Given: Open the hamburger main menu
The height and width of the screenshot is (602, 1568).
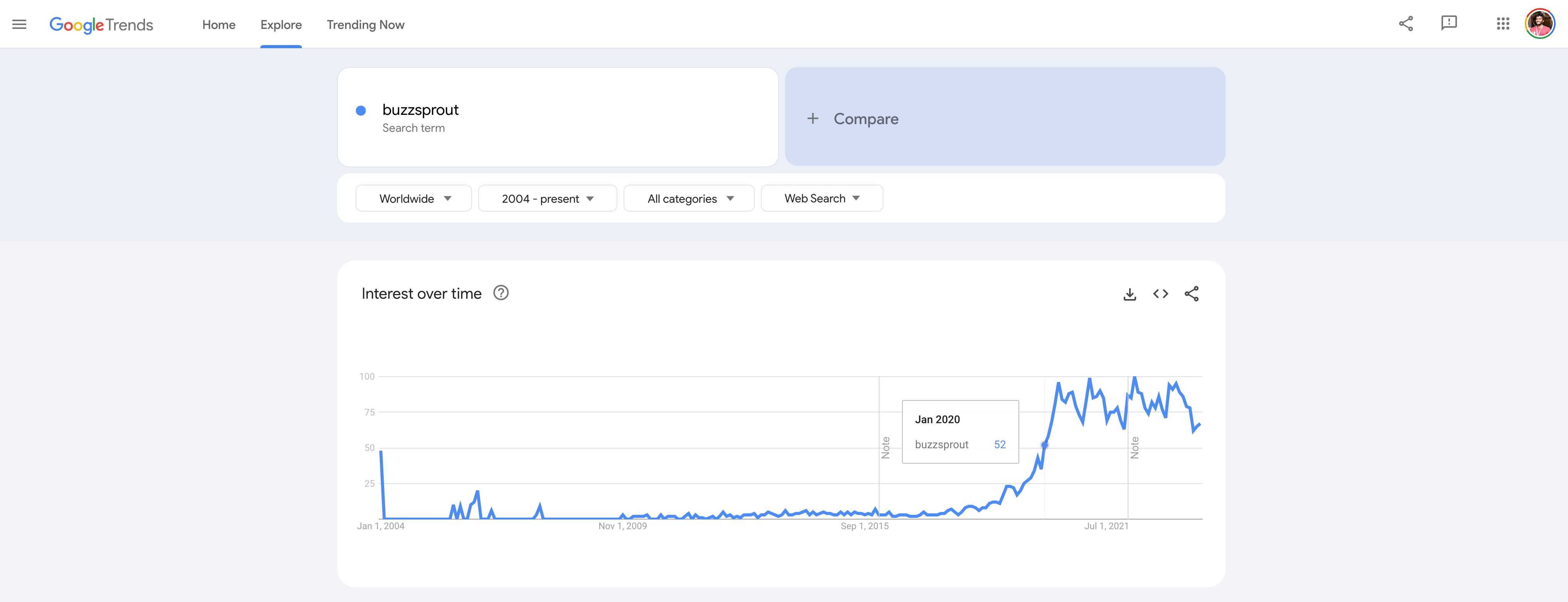Looking at the screenshot, I should (20, 24).
